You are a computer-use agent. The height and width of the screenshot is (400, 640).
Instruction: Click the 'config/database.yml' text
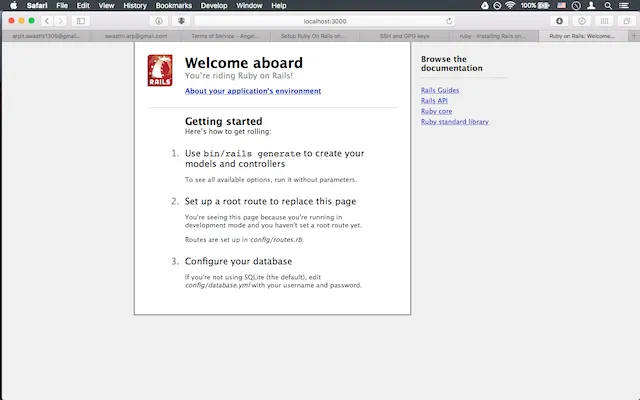tap(218, 285)
